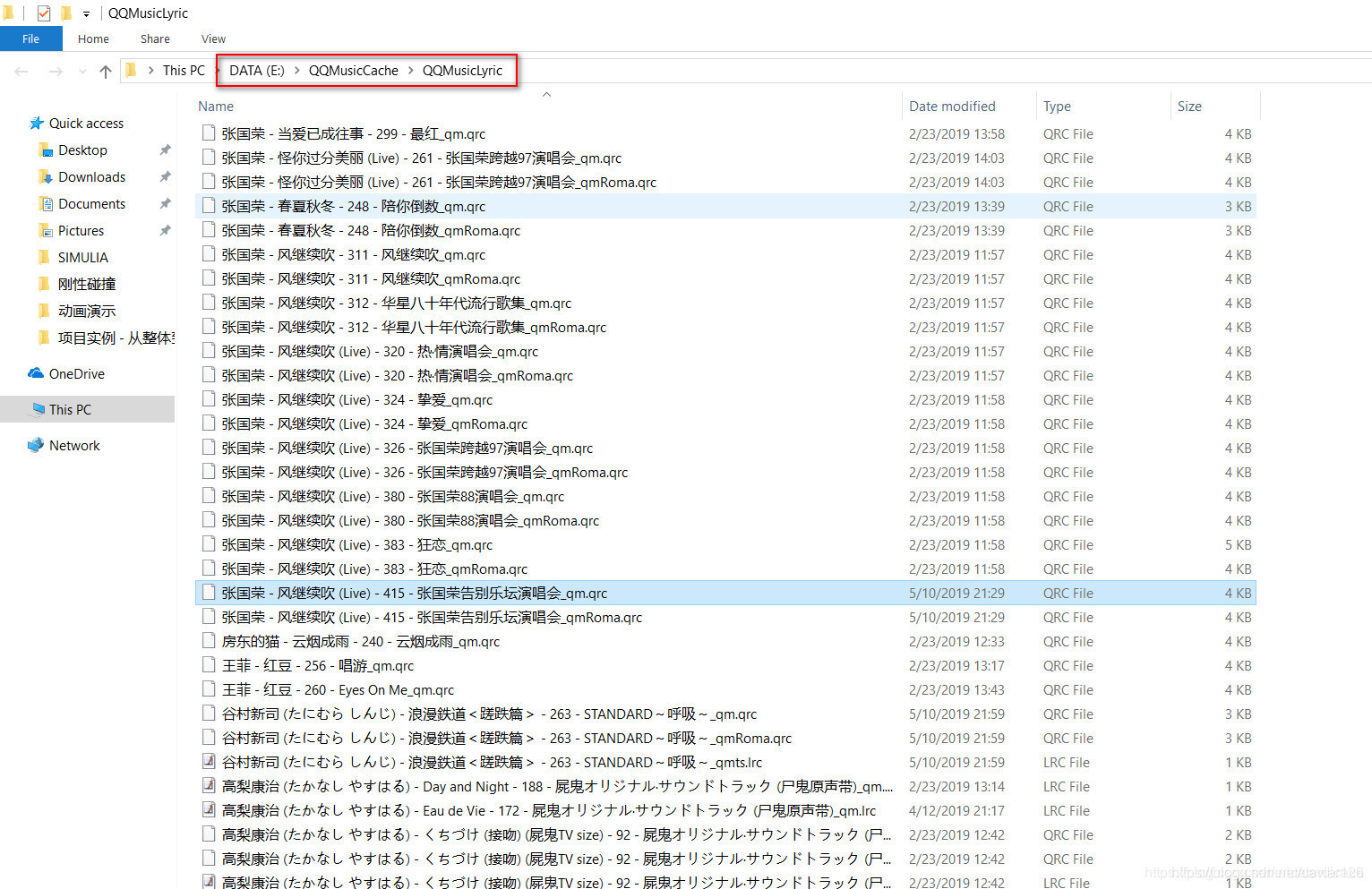Click the Properties quick access toolbar icon
1372x889 pixels.
coord(43,13)
